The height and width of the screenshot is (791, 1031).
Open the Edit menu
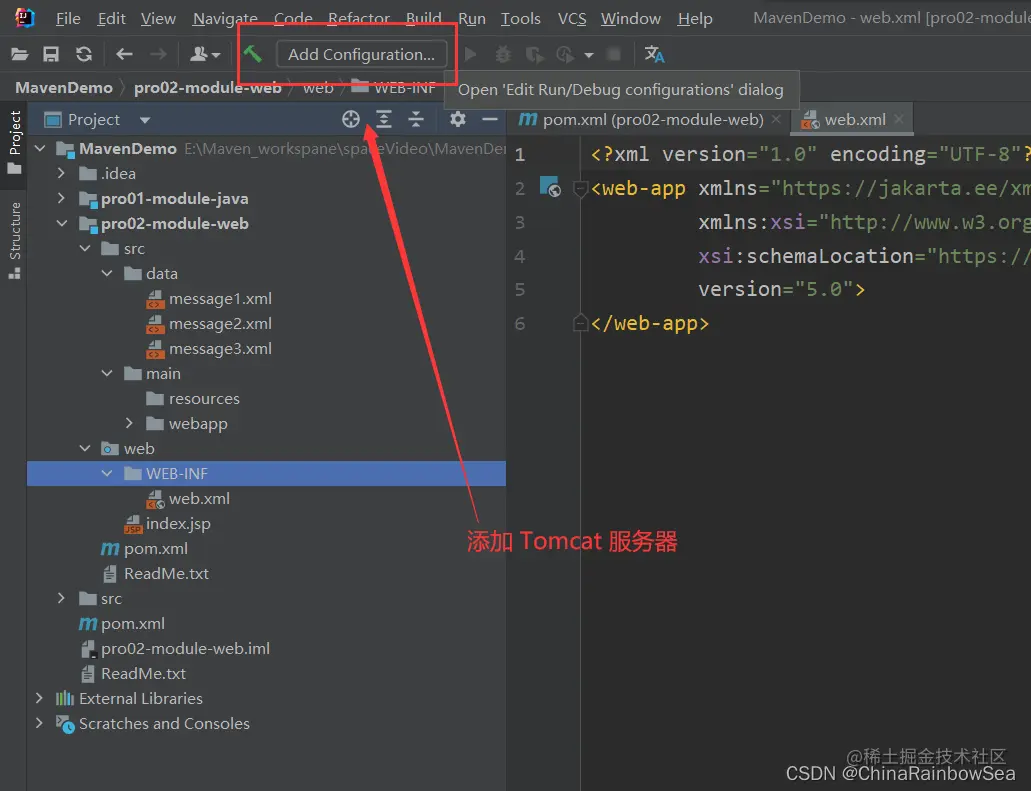(111, 19)
